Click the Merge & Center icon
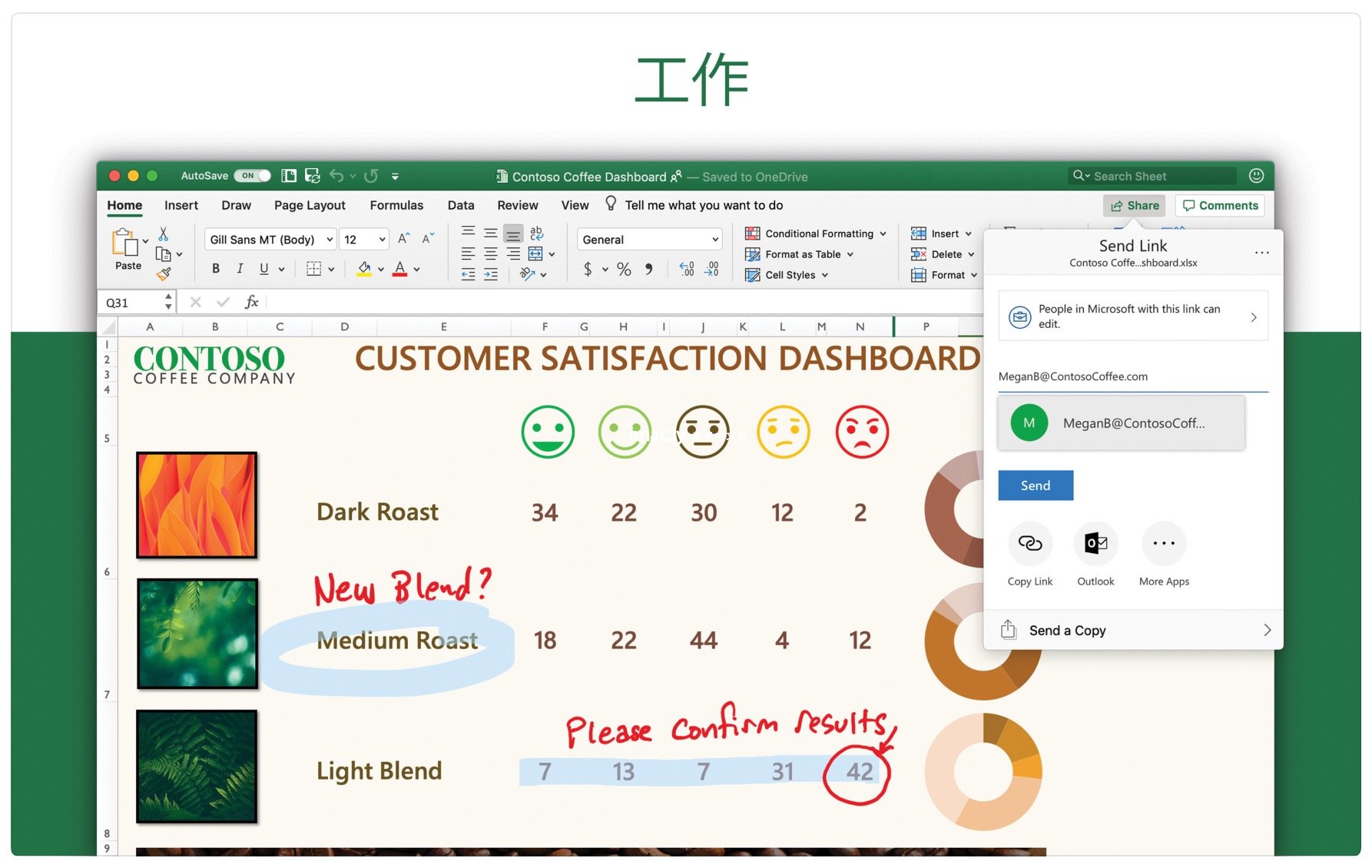Image resolution: width=1372 pixels, height=868 pixels. (535, 253)
